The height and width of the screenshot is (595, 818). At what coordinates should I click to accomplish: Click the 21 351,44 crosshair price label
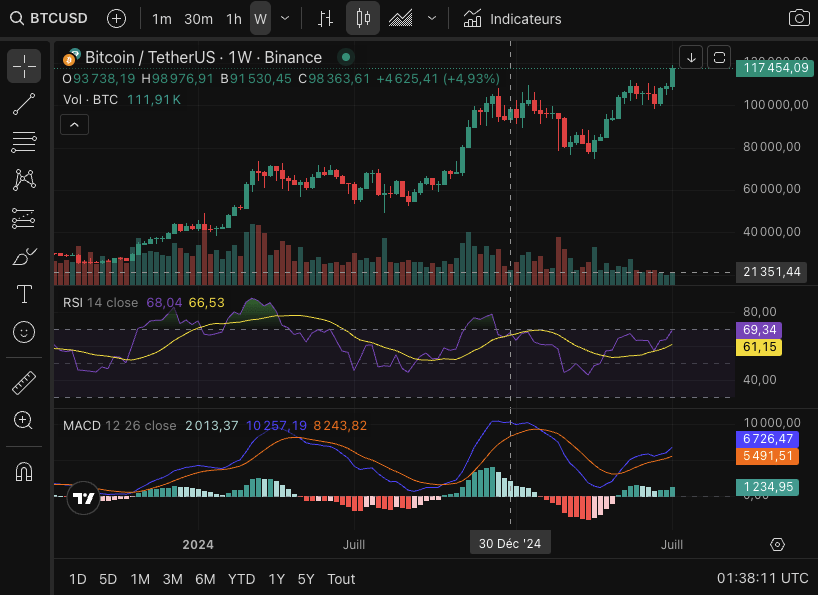point(771,272)
